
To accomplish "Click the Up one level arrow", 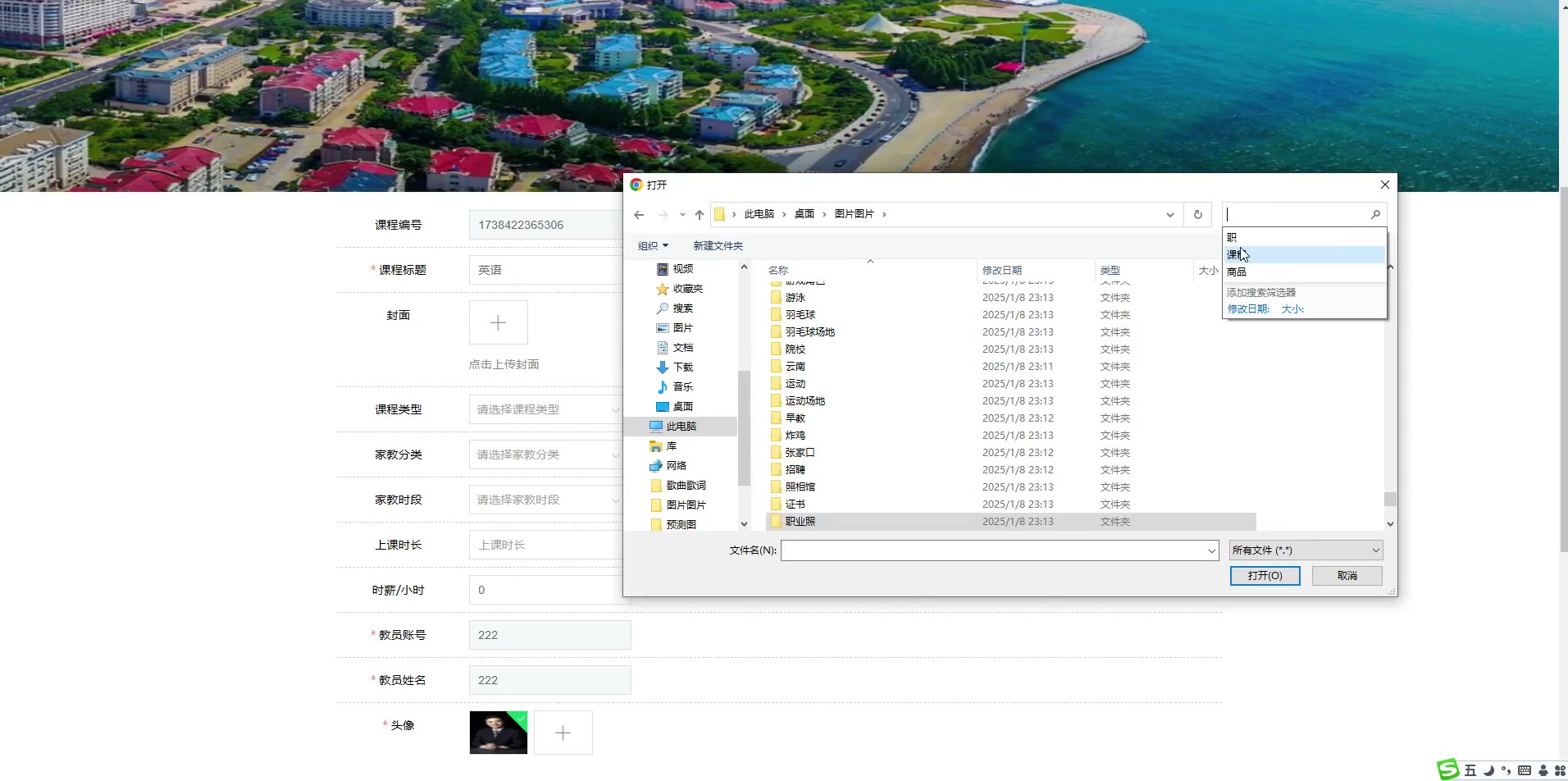I will pos(699,215).
